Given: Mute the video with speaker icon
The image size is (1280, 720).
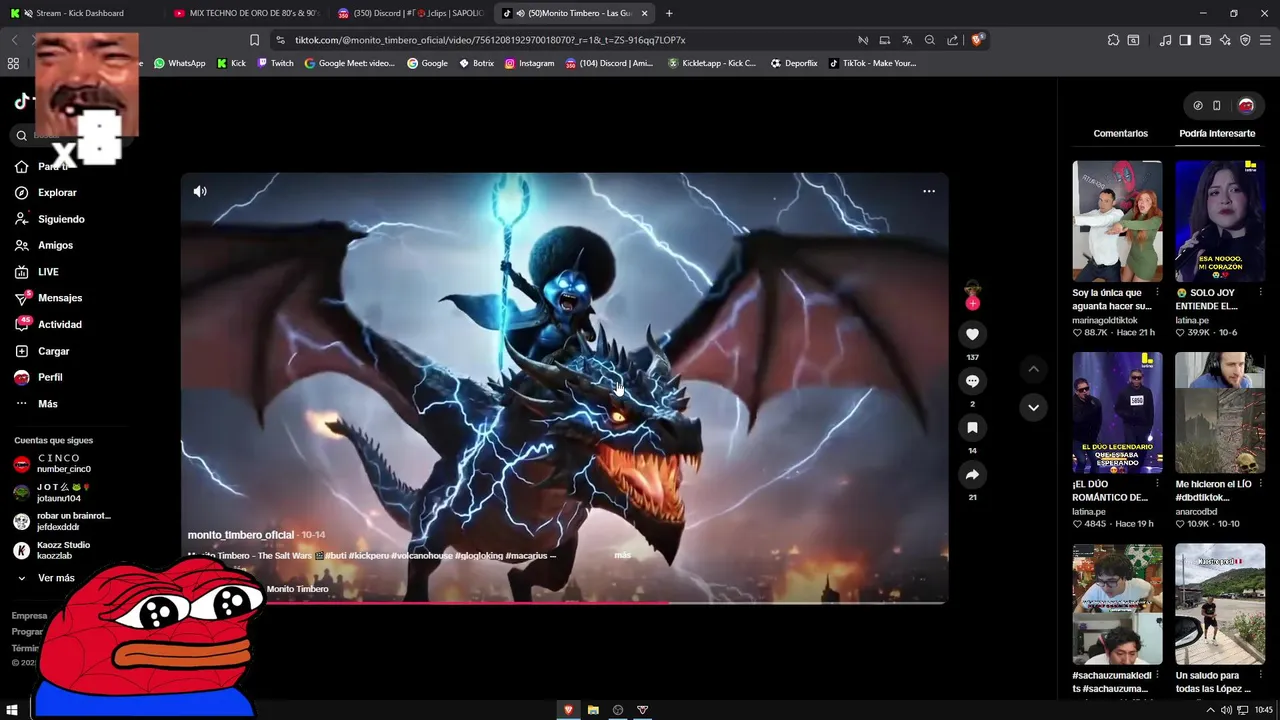Looking at the screenshot, I should [200, 191].
